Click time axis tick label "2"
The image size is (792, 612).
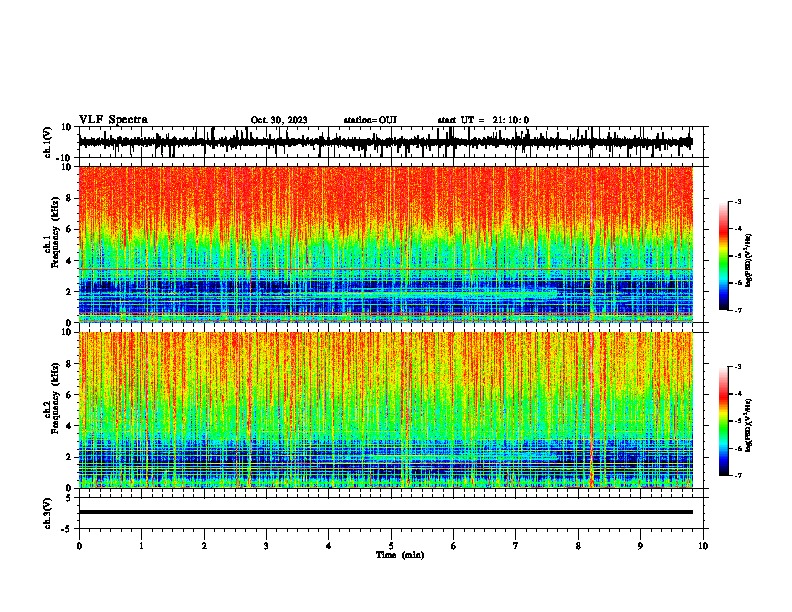(204, 546)
